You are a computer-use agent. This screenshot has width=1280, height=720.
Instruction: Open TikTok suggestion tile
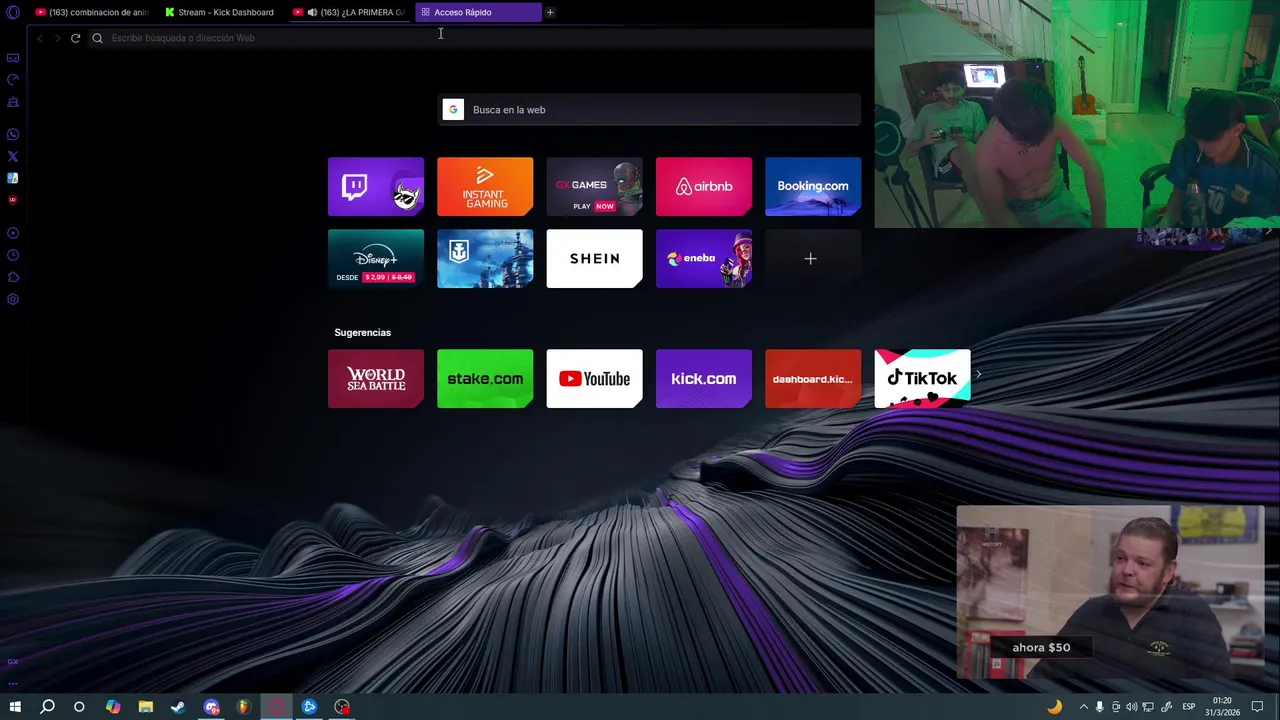click(x=922, y=378)
